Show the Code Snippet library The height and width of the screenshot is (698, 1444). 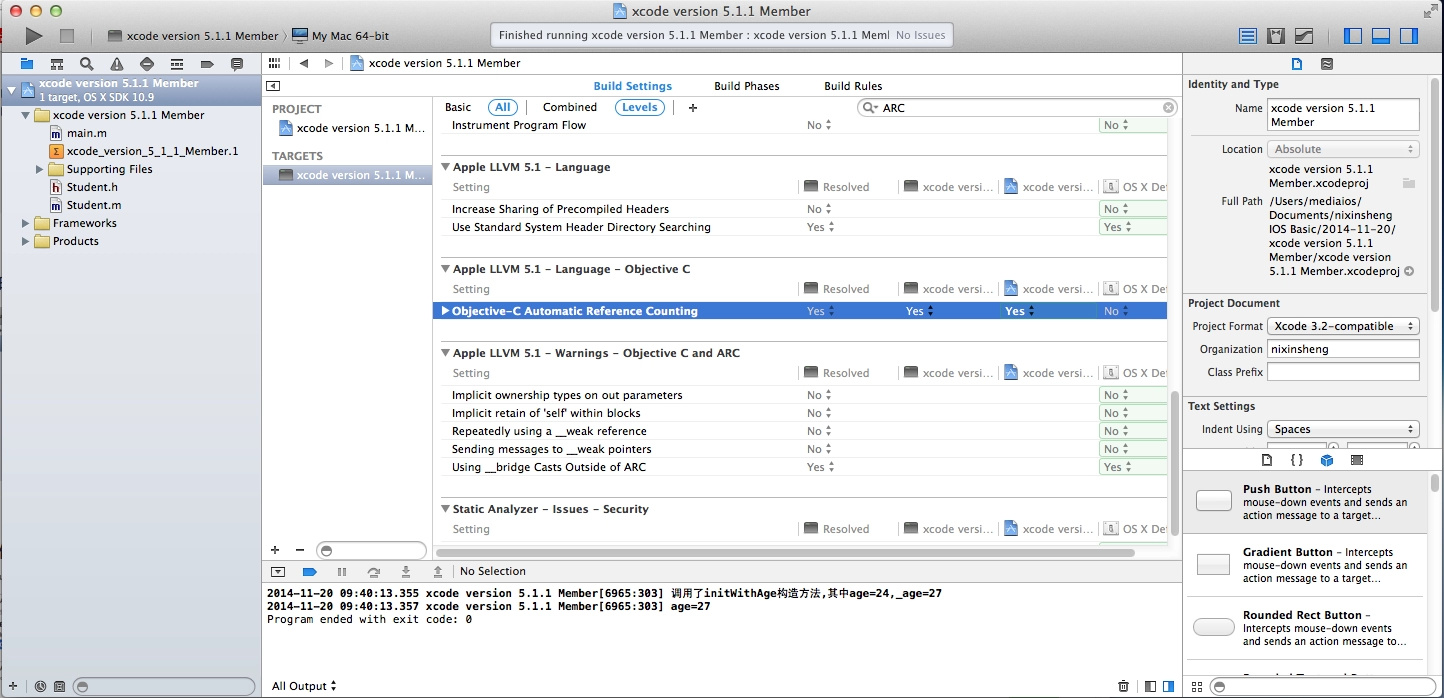1297,460
